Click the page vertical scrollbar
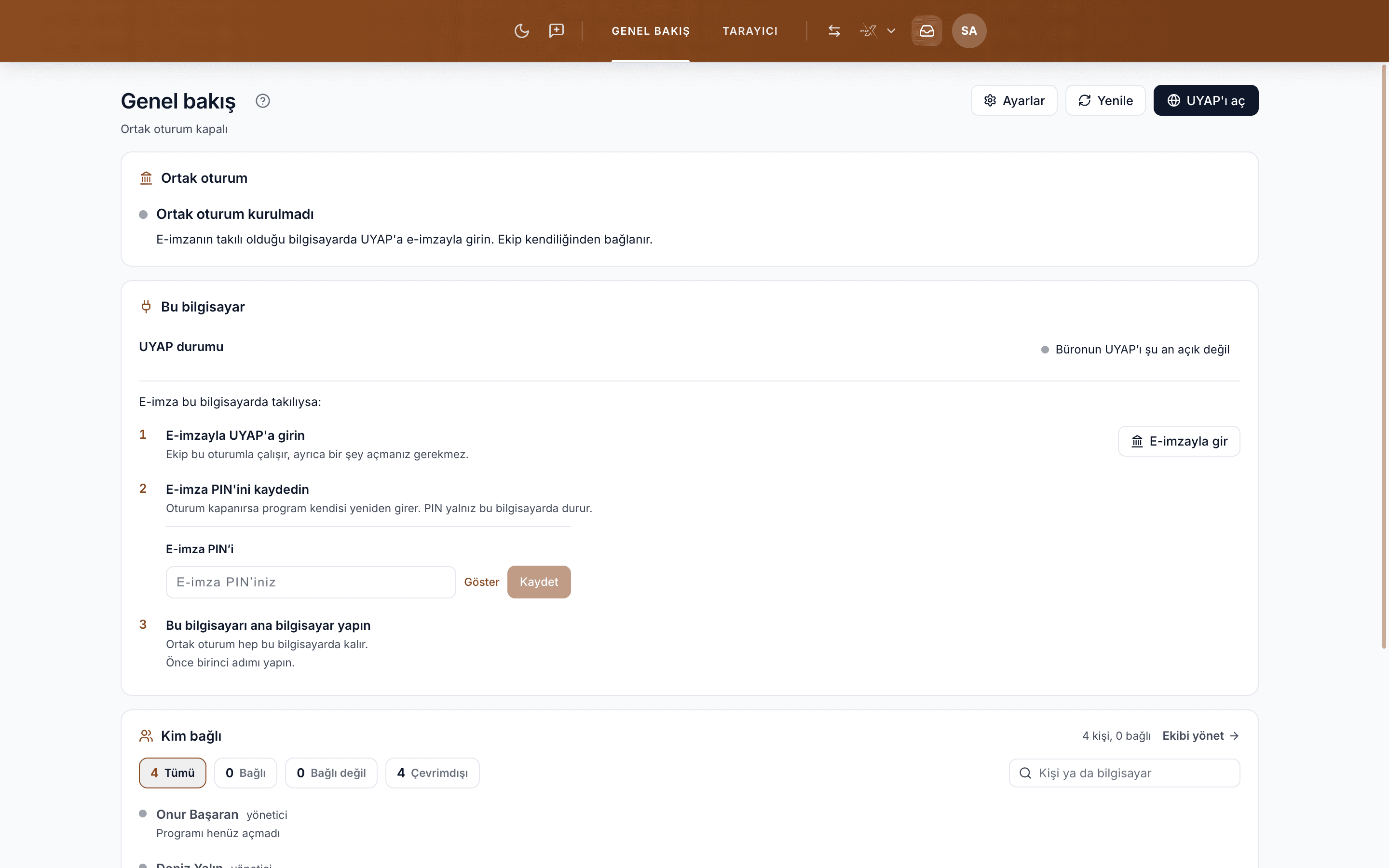This screenshot has height=868, width=1389. pos(1383,356)
